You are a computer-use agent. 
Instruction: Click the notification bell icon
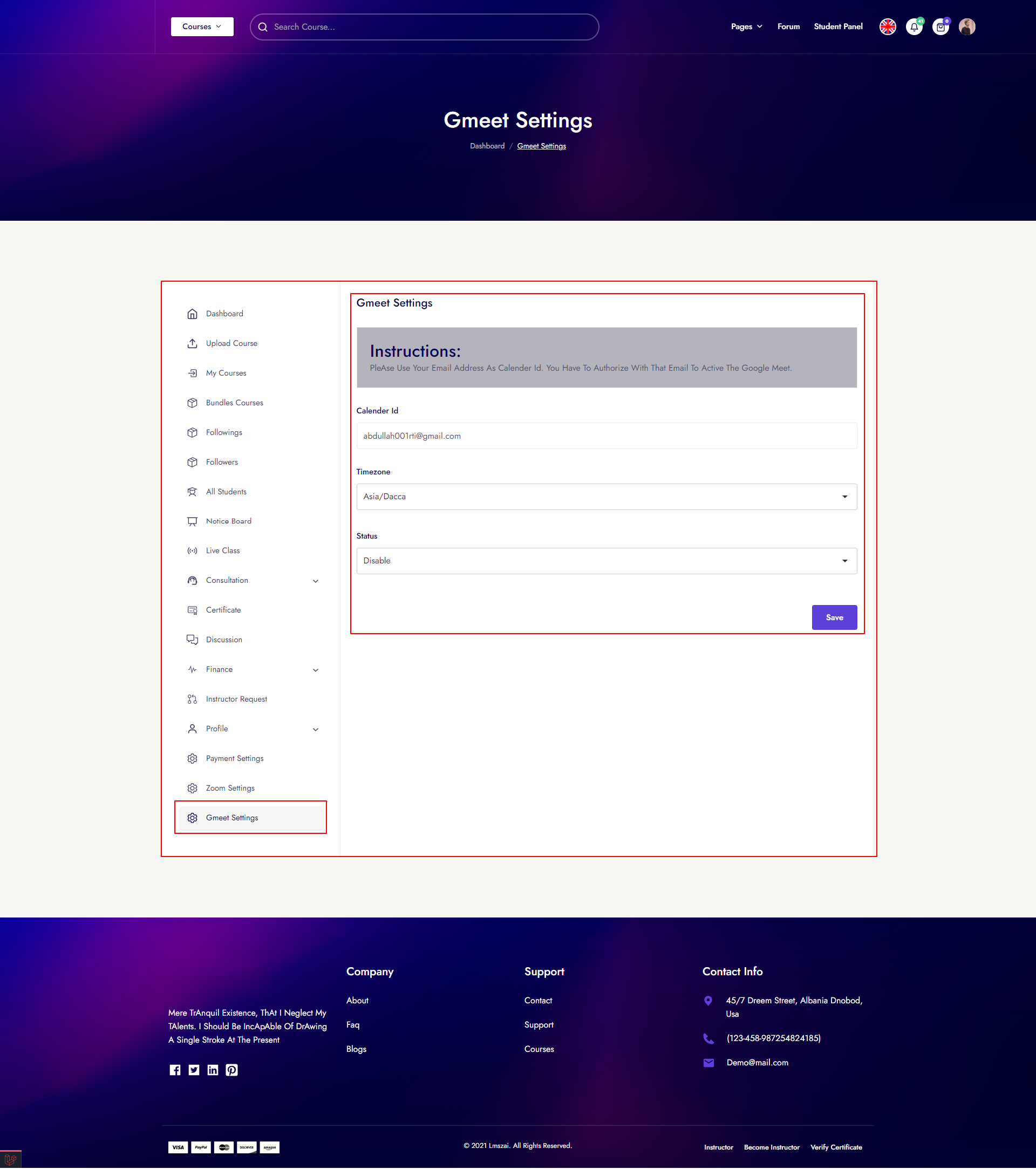pos(914,27)
